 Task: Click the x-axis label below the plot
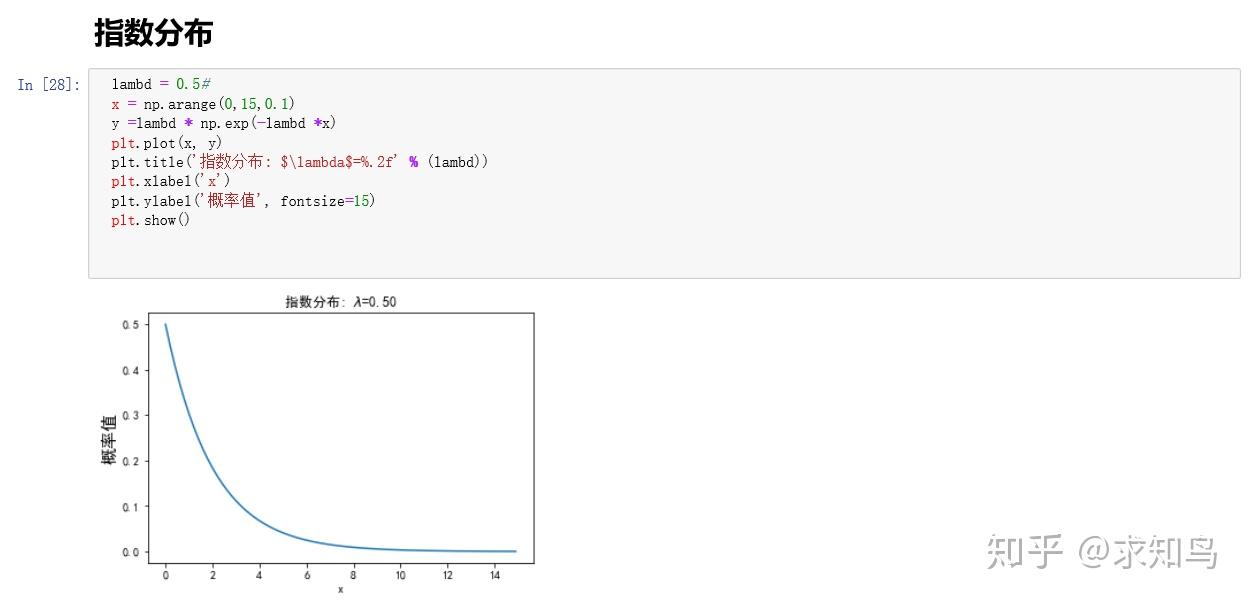click(340, 589)
